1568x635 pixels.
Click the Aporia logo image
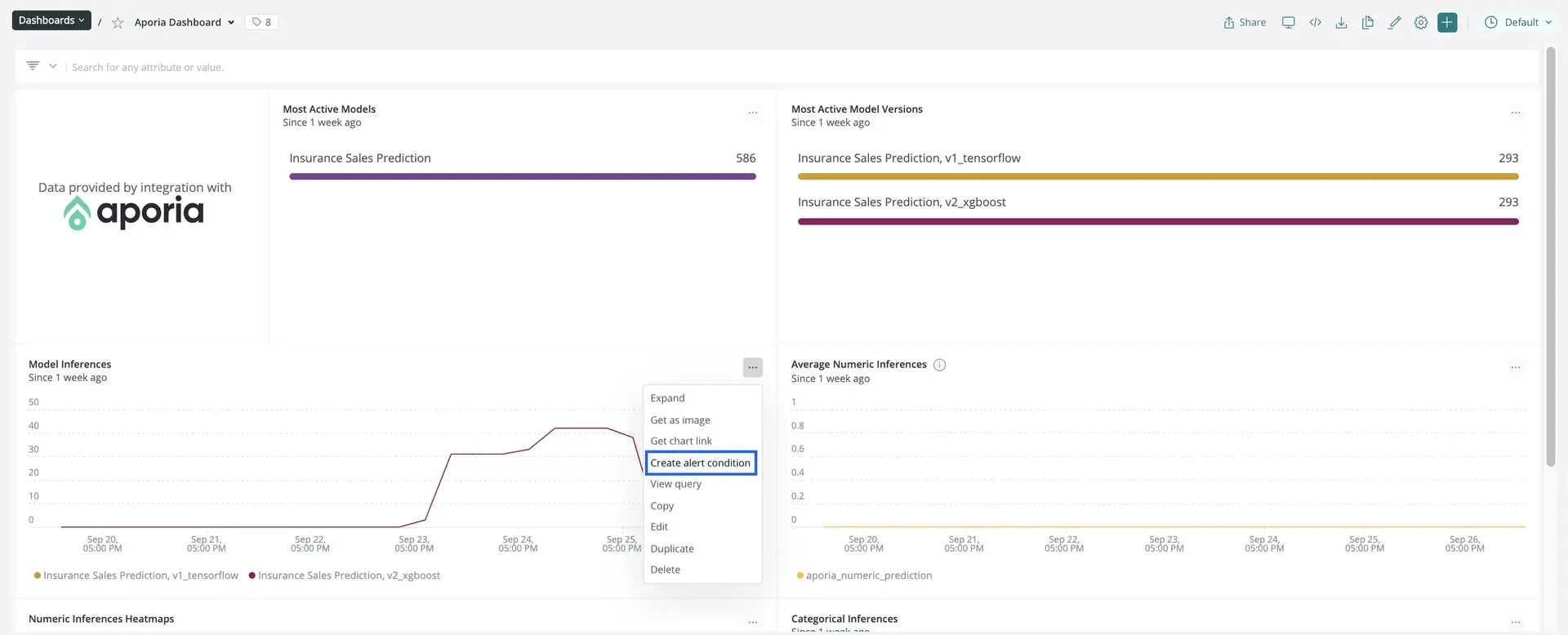pyautogui.click(x=134, y=213)
